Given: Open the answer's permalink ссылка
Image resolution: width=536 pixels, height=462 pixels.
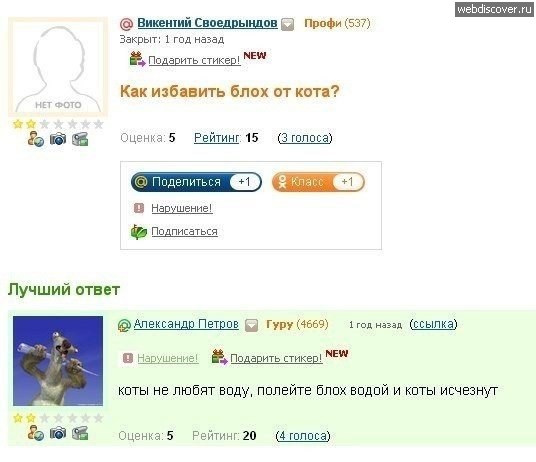Looking at the screenshot, I should tap(433, 324).
